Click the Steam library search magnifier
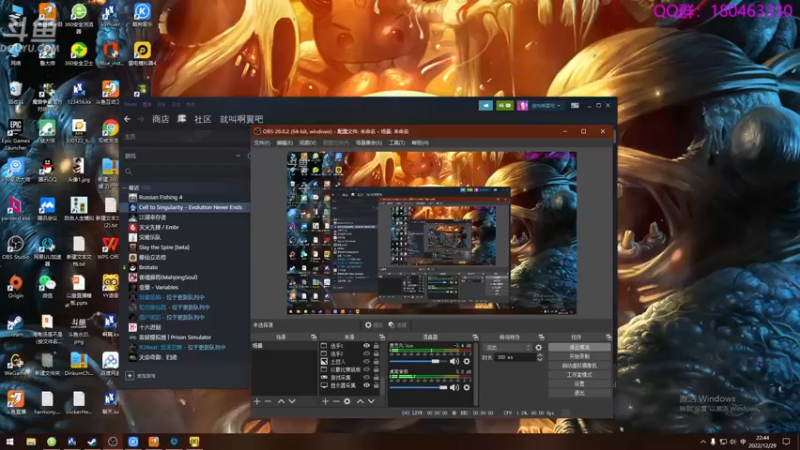 click(x=129, y=171)
